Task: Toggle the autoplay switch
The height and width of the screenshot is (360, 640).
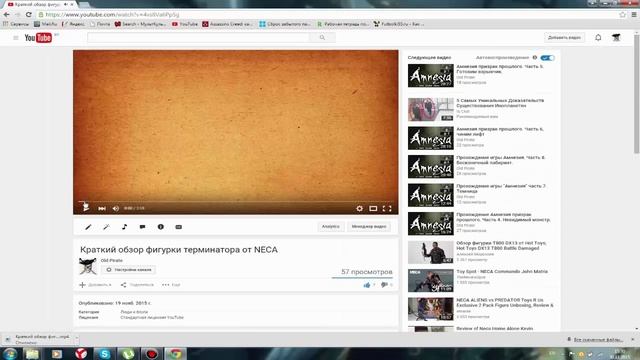Action: [547, 58]
